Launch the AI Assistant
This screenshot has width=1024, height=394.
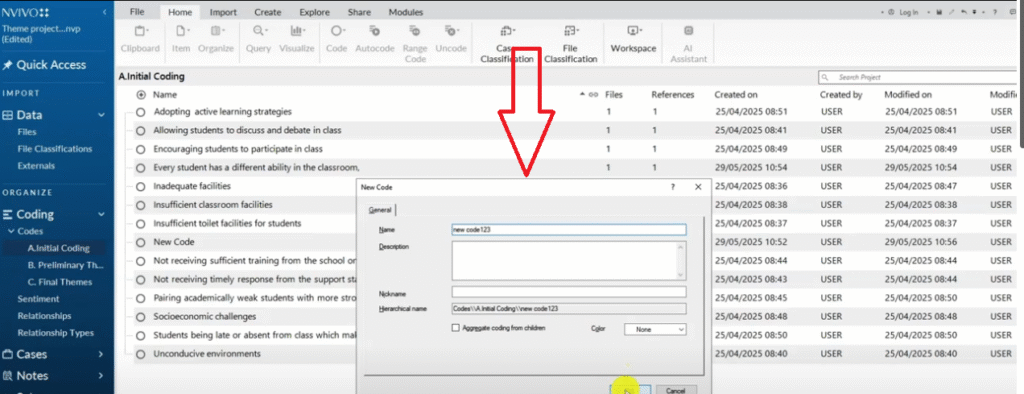click(688, 44)
